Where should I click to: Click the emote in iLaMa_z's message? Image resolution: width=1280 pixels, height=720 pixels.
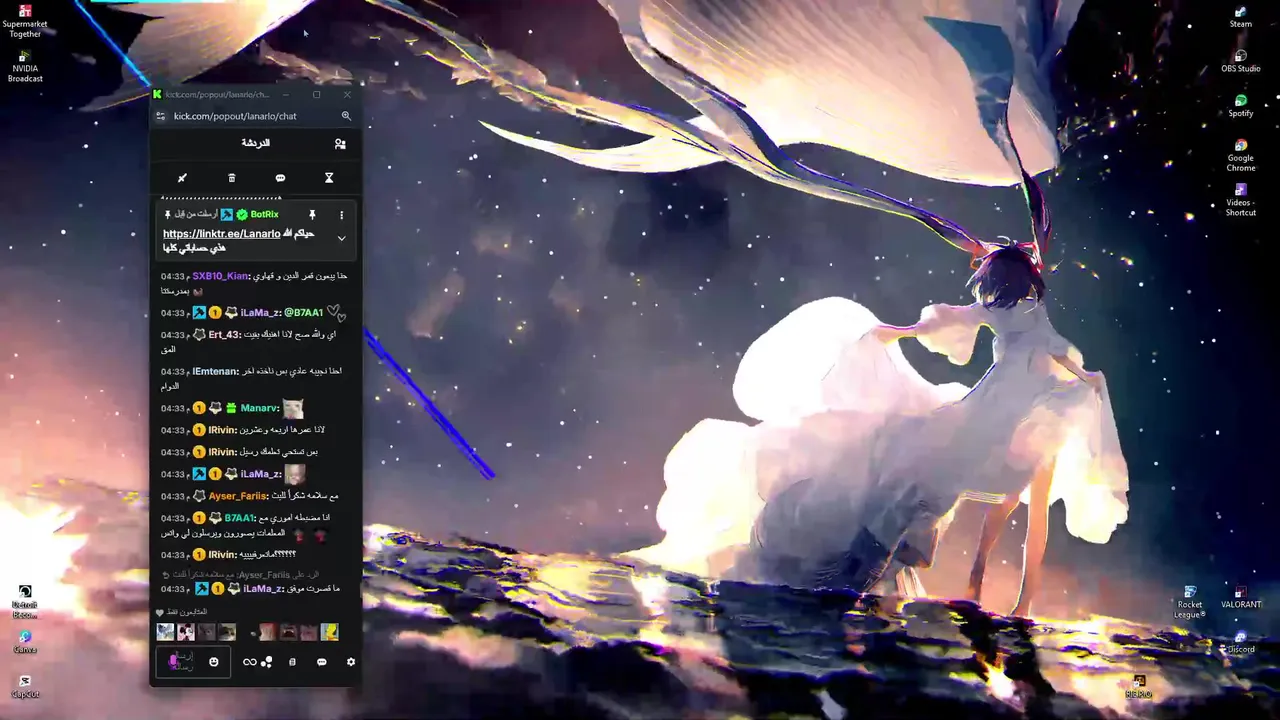click(295, 474)
